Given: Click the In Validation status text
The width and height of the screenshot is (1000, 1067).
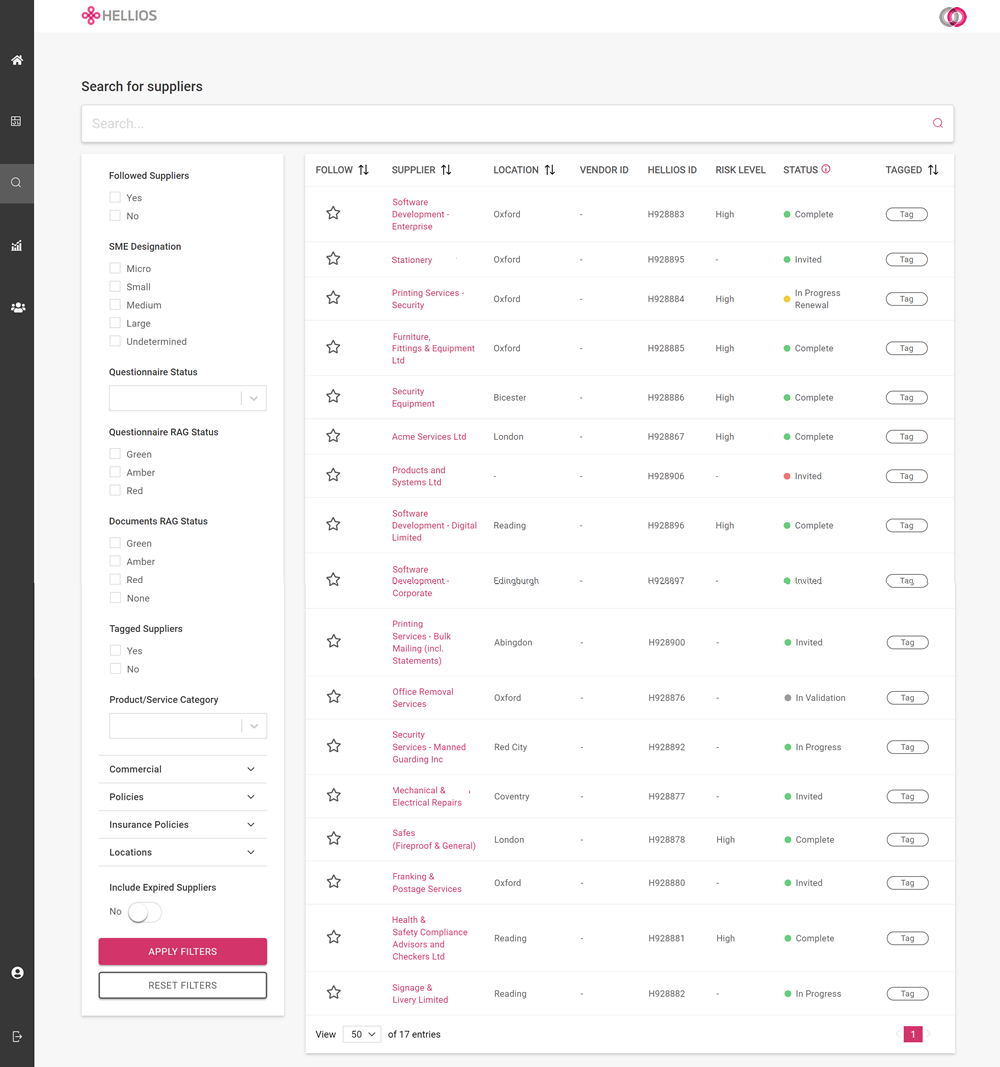Looking at the screenshot, I should click(820, 697).
